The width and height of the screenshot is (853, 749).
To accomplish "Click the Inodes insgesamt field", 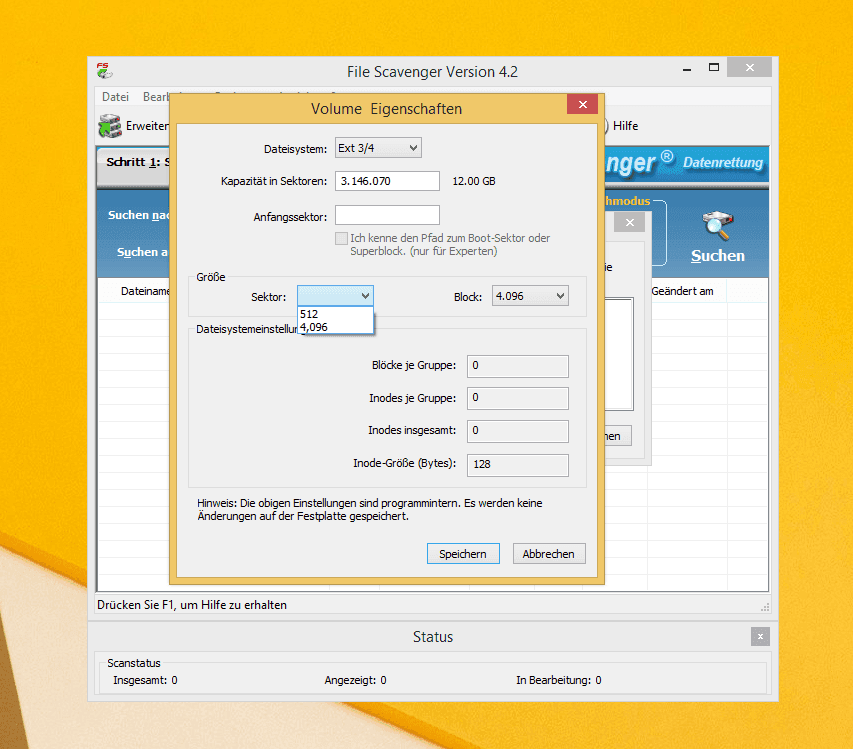I will [518, 431].
